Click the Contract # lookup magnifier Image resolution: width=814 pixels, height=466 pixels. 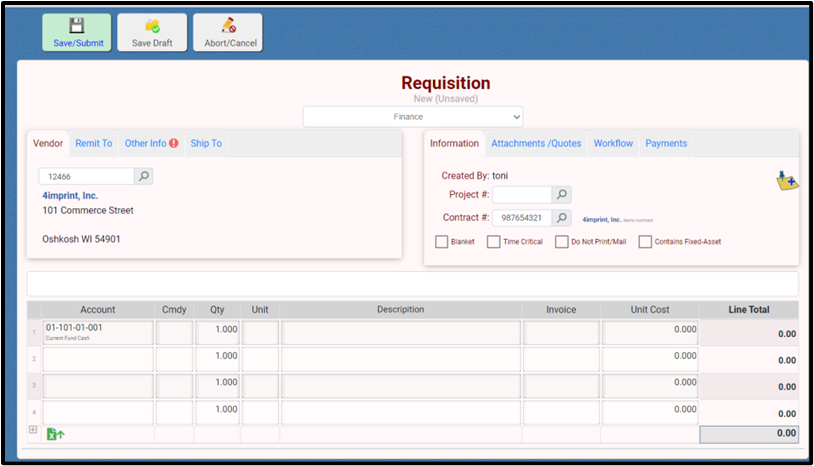(x=562, y=218)
